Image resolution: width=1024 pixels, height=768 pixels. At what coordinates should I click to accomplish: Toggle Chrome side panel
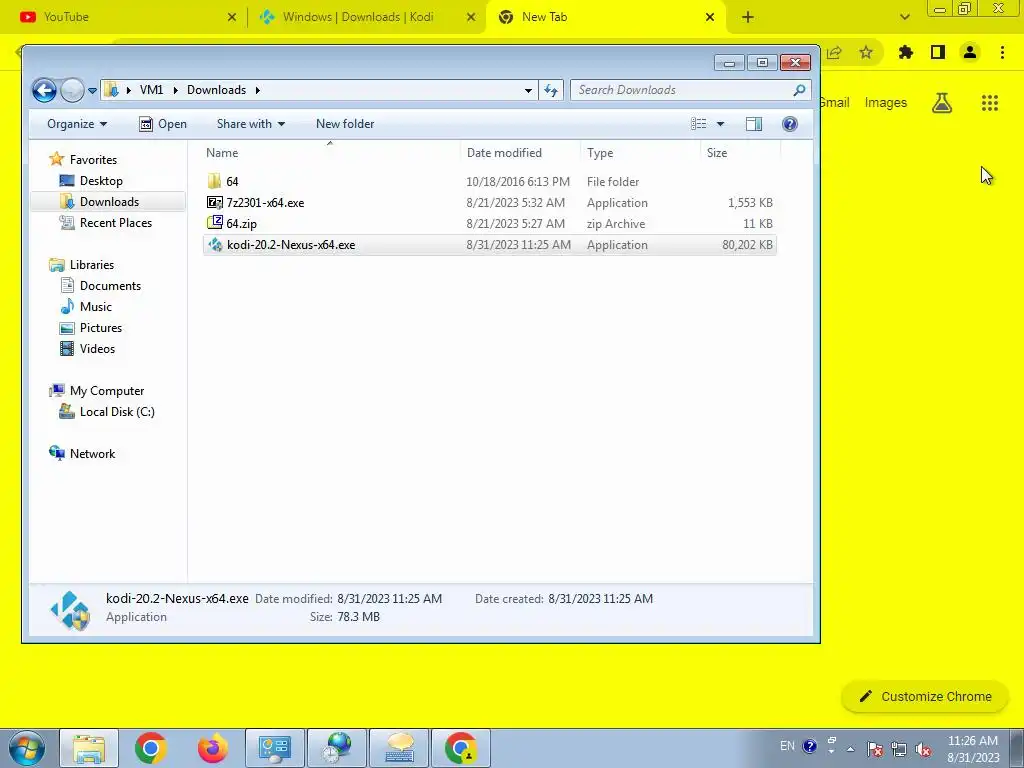(938, 52)
